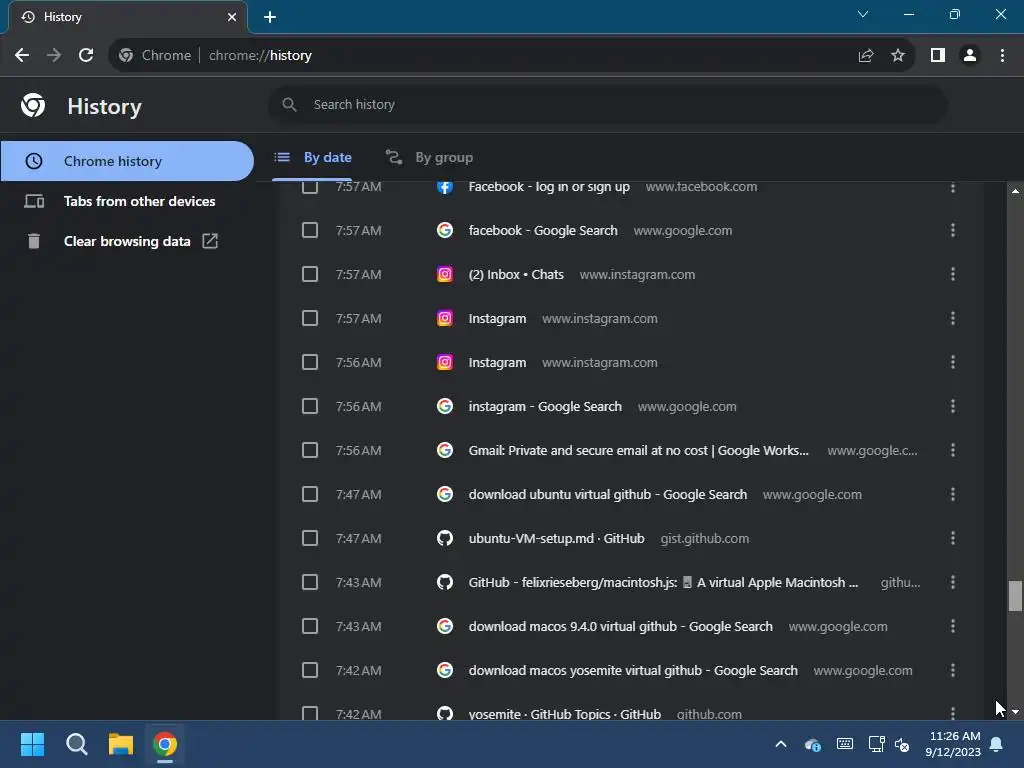This screenshot has height=768, width=1024.
Task: Check the felixrieseberg/macintosh.js entry
Action: (x=310, y=582)
